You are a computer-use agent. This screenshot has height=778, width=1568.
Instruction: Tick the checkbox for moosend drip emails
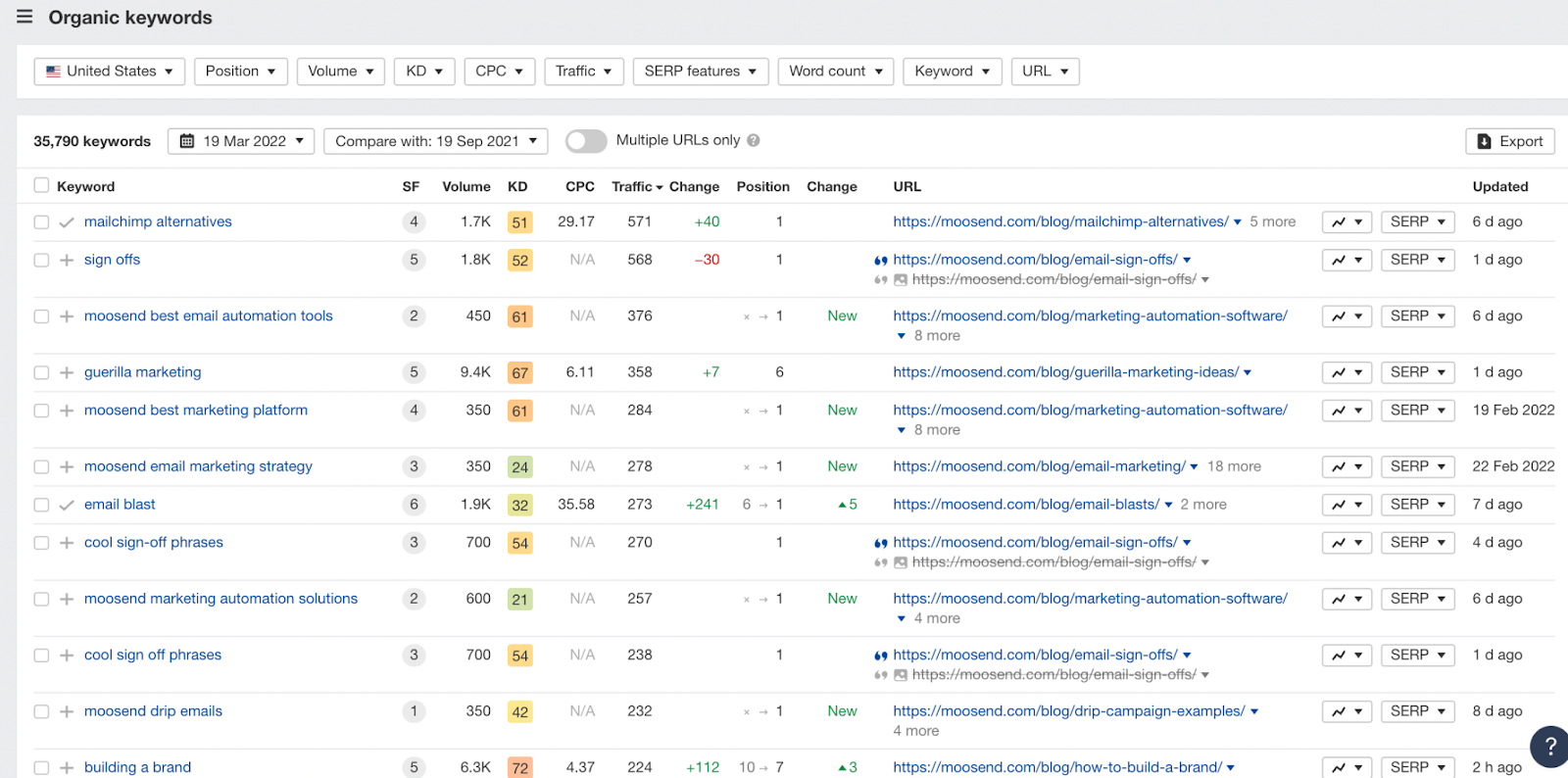(41, 711)
